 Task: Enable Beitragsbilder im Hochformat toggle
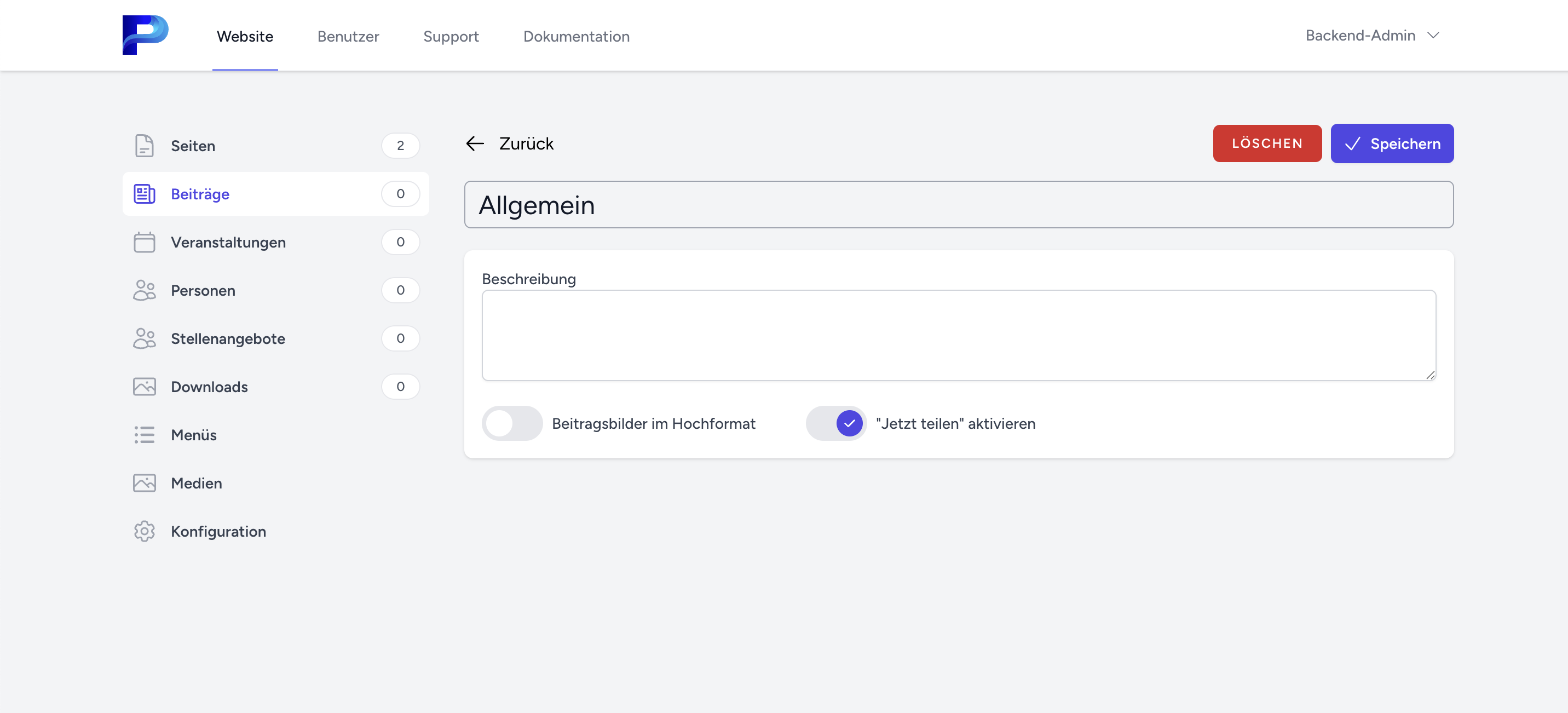click(512, 423)
